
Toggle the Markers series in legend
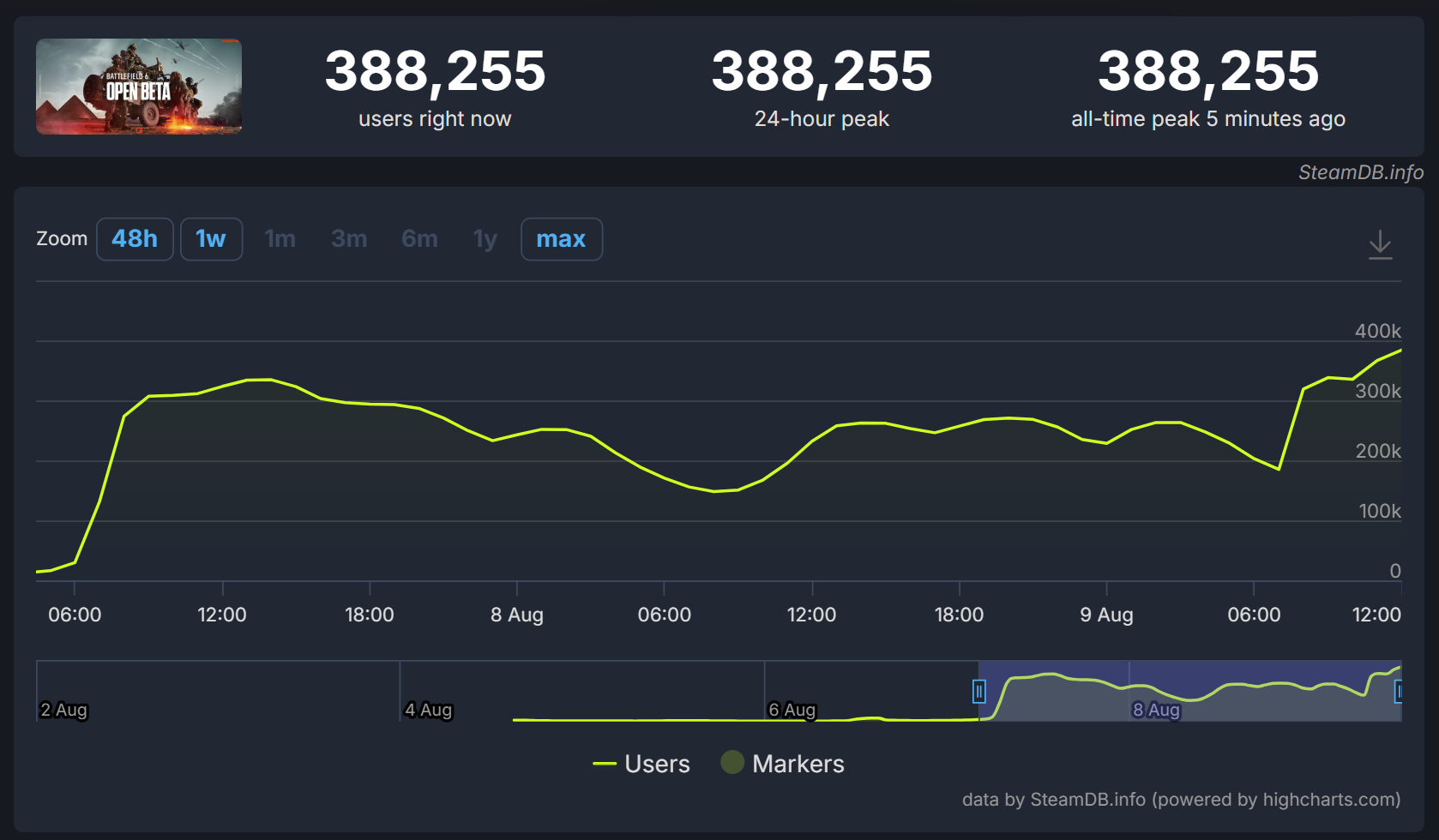pyautogui.click(x=783, y=764)
